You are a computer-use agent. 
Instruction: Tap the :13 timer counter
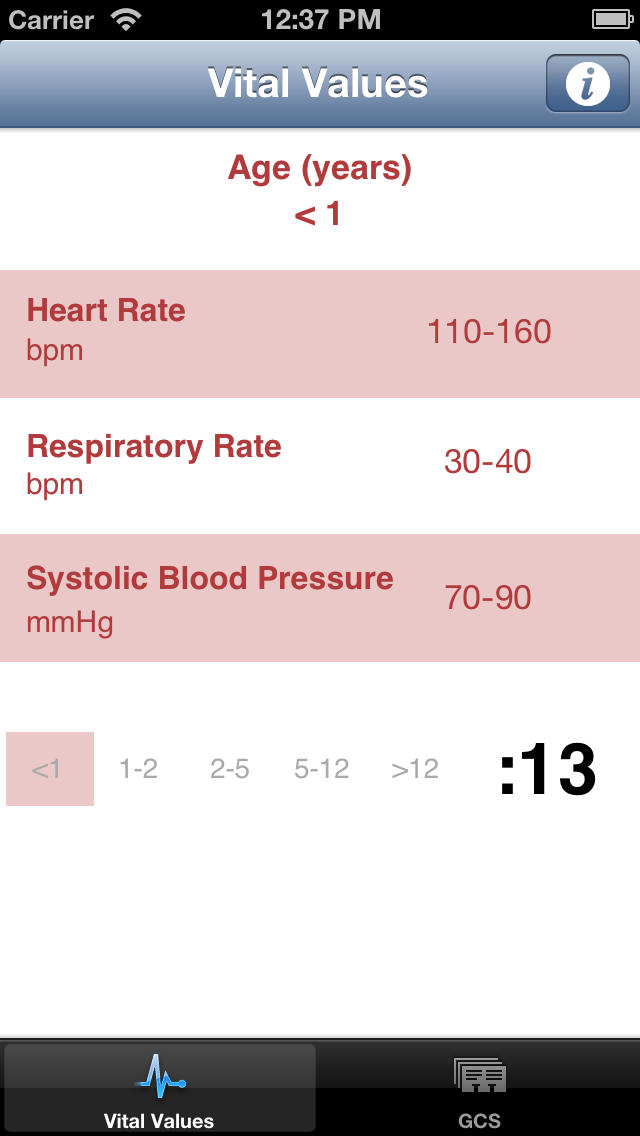547,770
